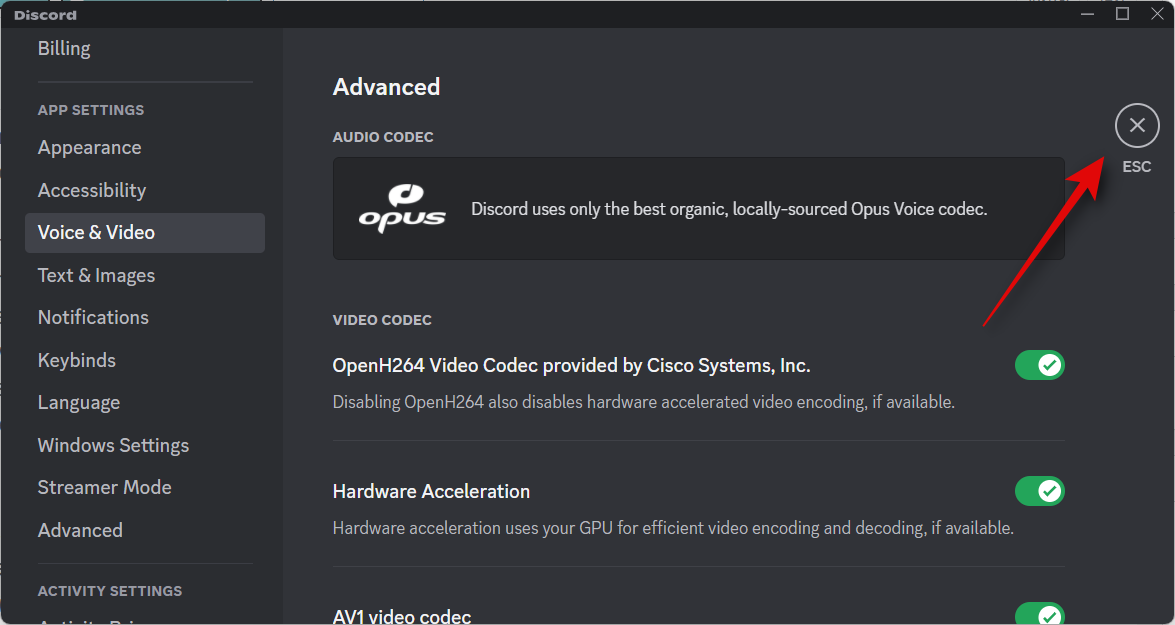Go to Windows Settings section
Image resolution: width=1175 pixels, height=625 pixels.
113,445
